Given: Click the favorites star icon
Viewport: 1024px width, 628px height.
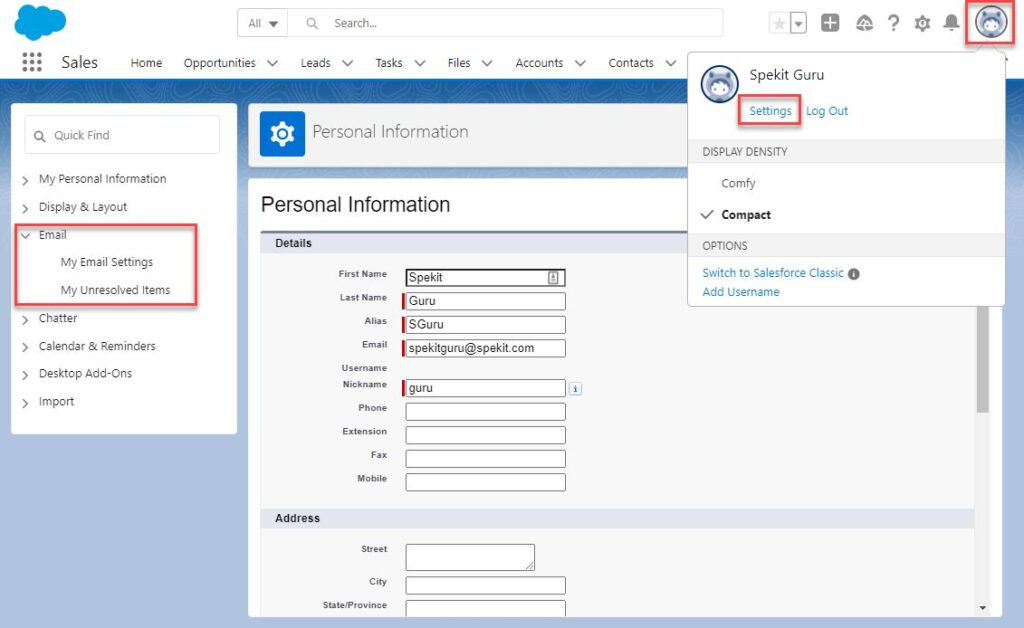Looking at the screenshot, I should 778,24.
